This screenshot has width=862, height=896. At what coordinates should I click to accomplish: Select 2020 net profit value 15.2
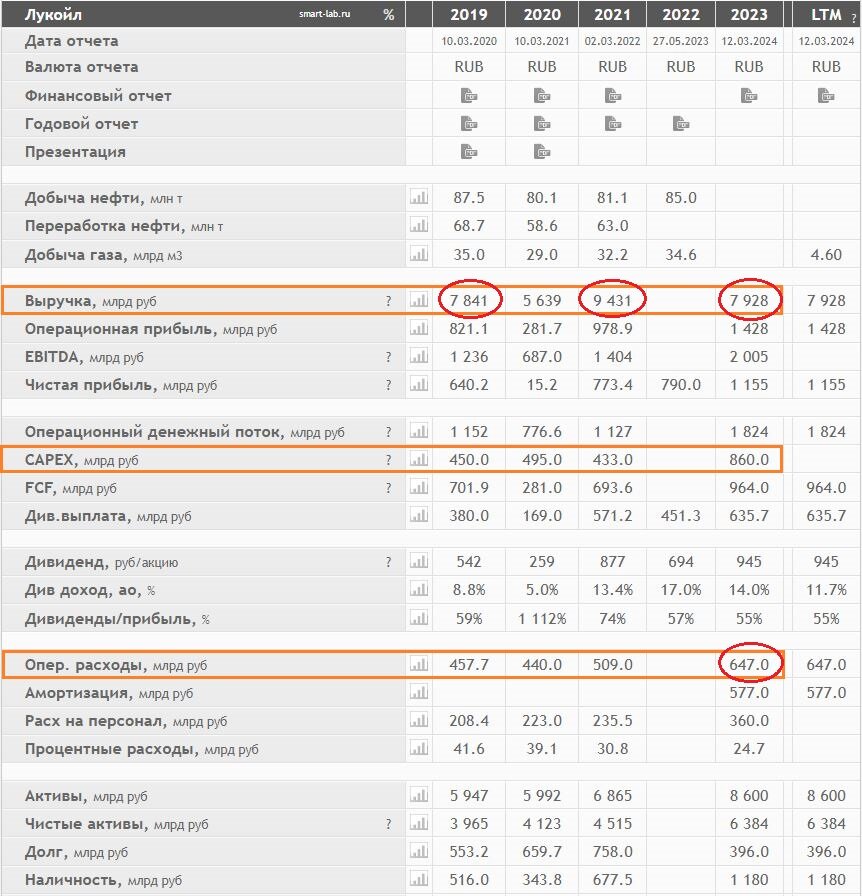click(x=541, y=385)
